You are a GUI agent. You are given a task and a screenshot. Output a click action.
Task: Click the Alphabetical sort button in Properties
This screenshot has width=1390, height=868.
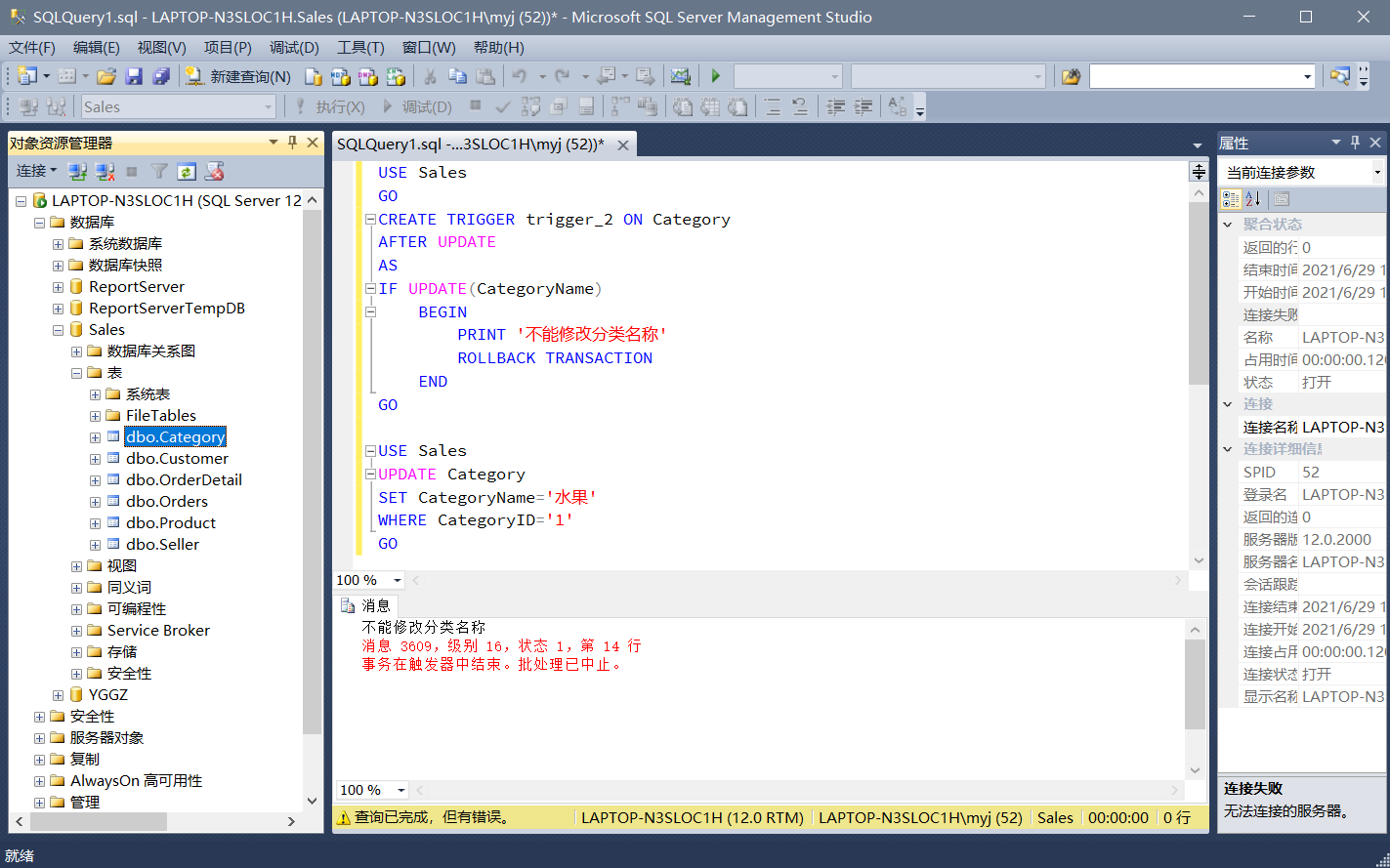(1253, 199)
